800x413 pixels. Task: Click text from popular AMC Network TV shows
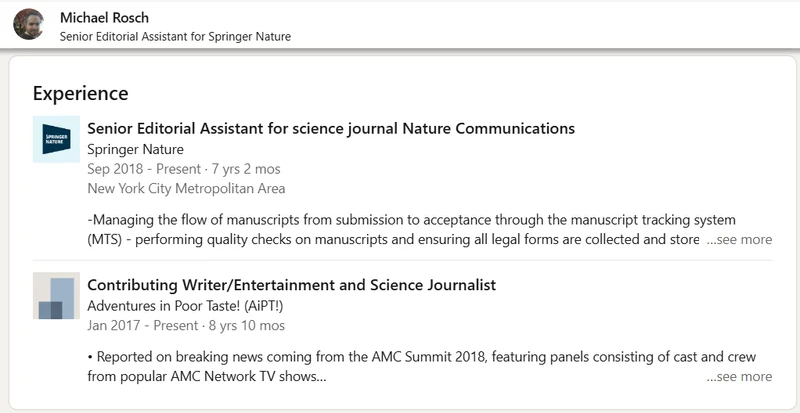[x=207, y=377]
